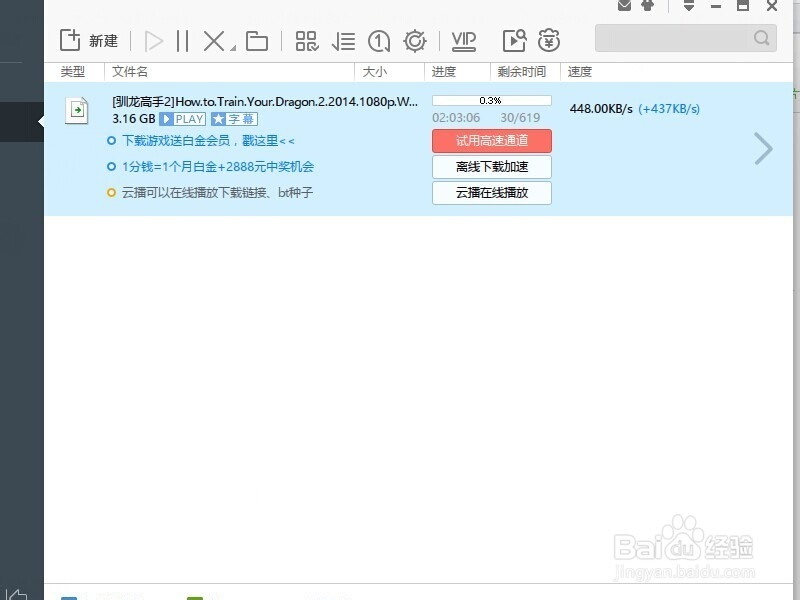Open the mail messages icon in title bar
The image size is (800, 600).
coord(624,6)
